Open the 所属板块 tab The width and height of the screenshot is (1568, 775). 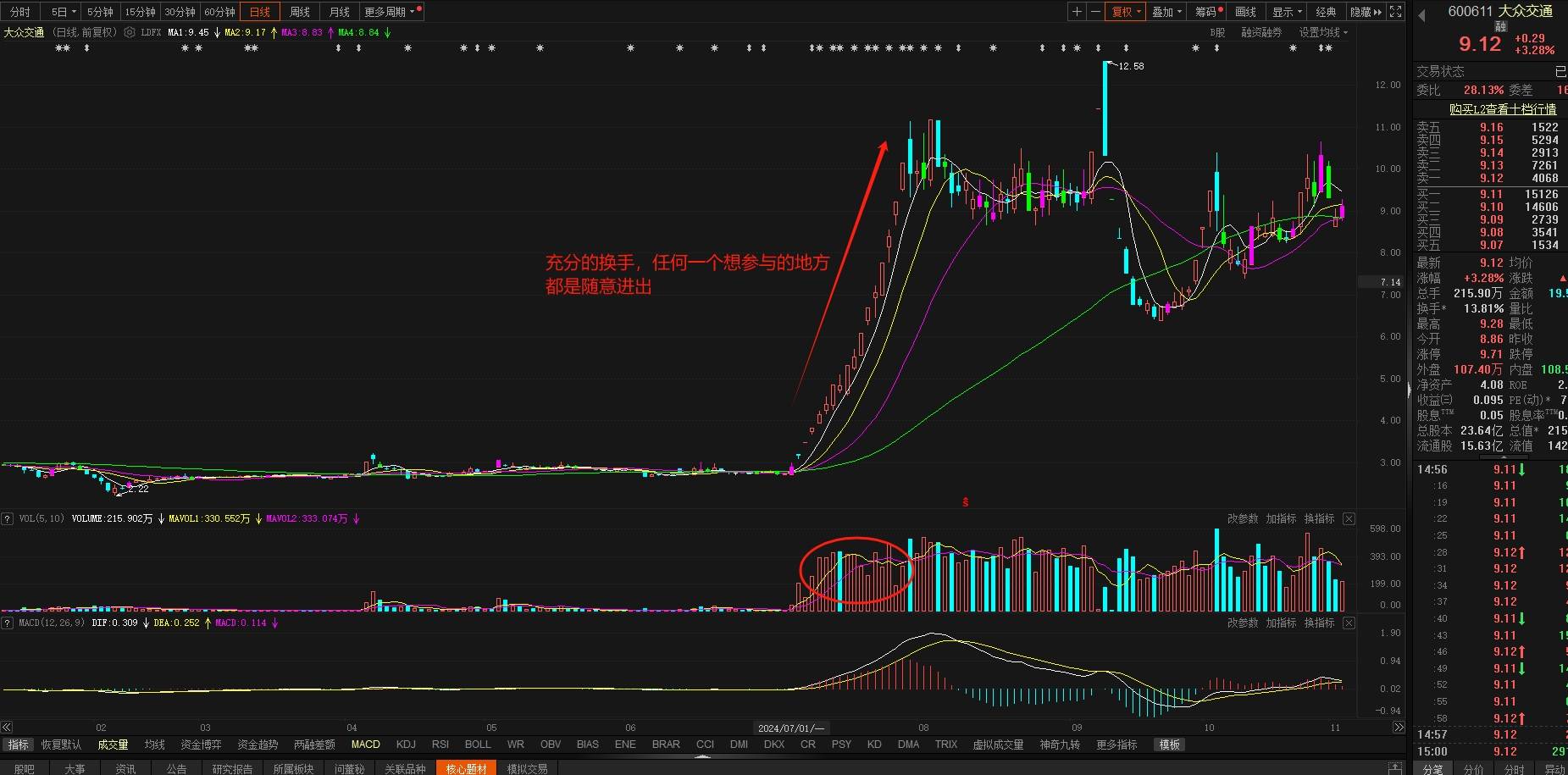point(293,768)
